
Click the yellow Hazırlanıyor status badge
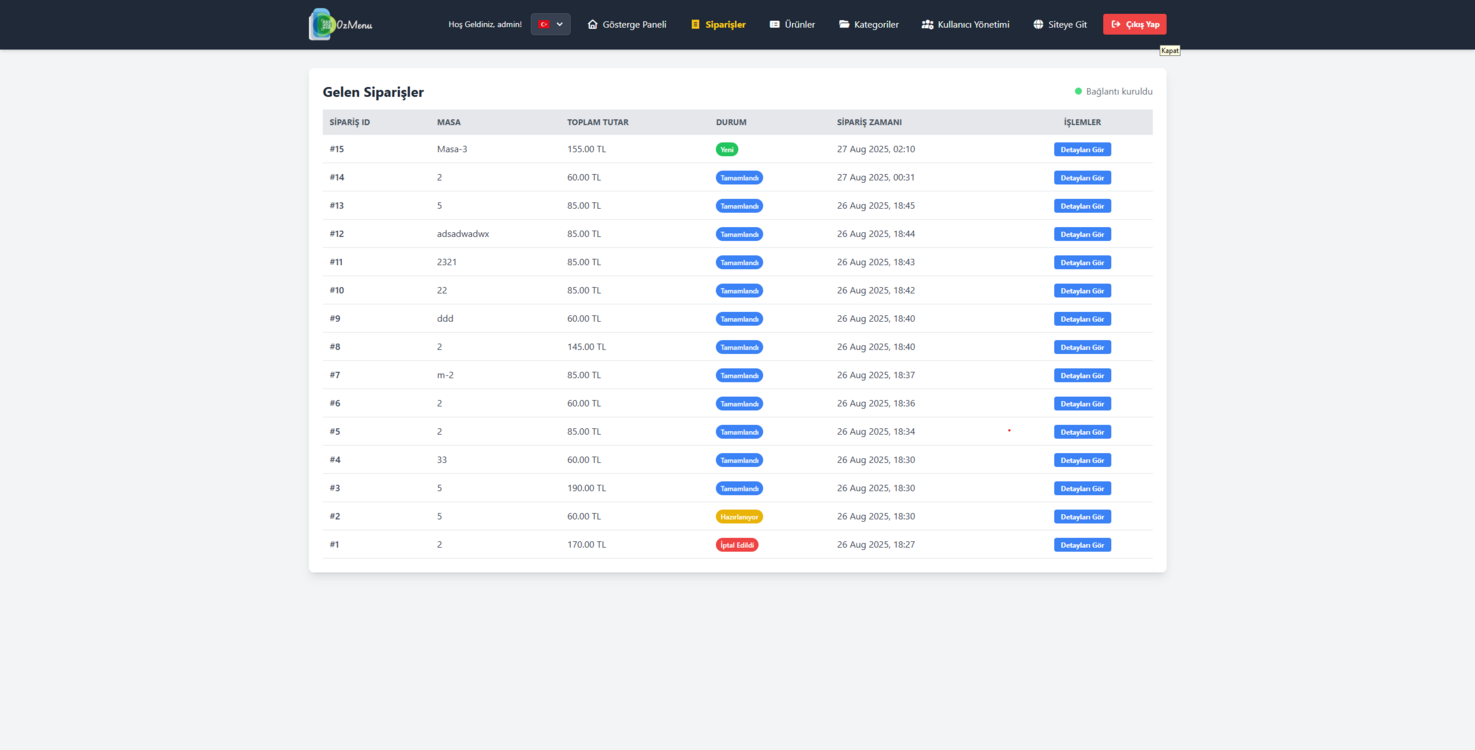click(739, 517)
